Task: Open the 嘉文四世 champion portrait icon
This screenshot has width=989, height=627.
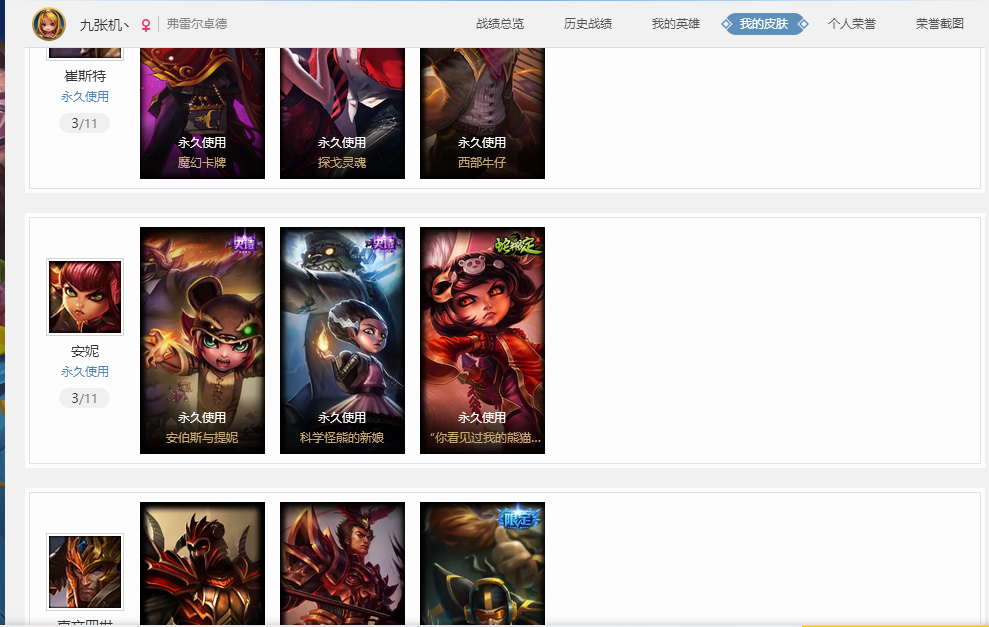Action: (x=85, y=571)
